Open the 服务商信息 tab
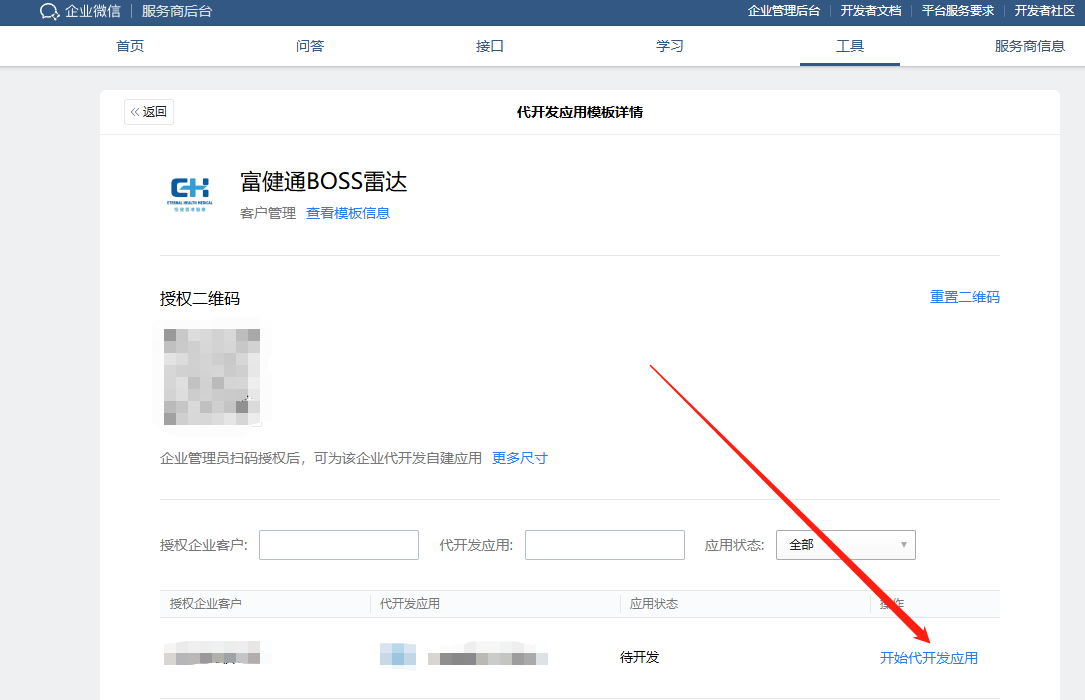 [x=1030, y=46]
